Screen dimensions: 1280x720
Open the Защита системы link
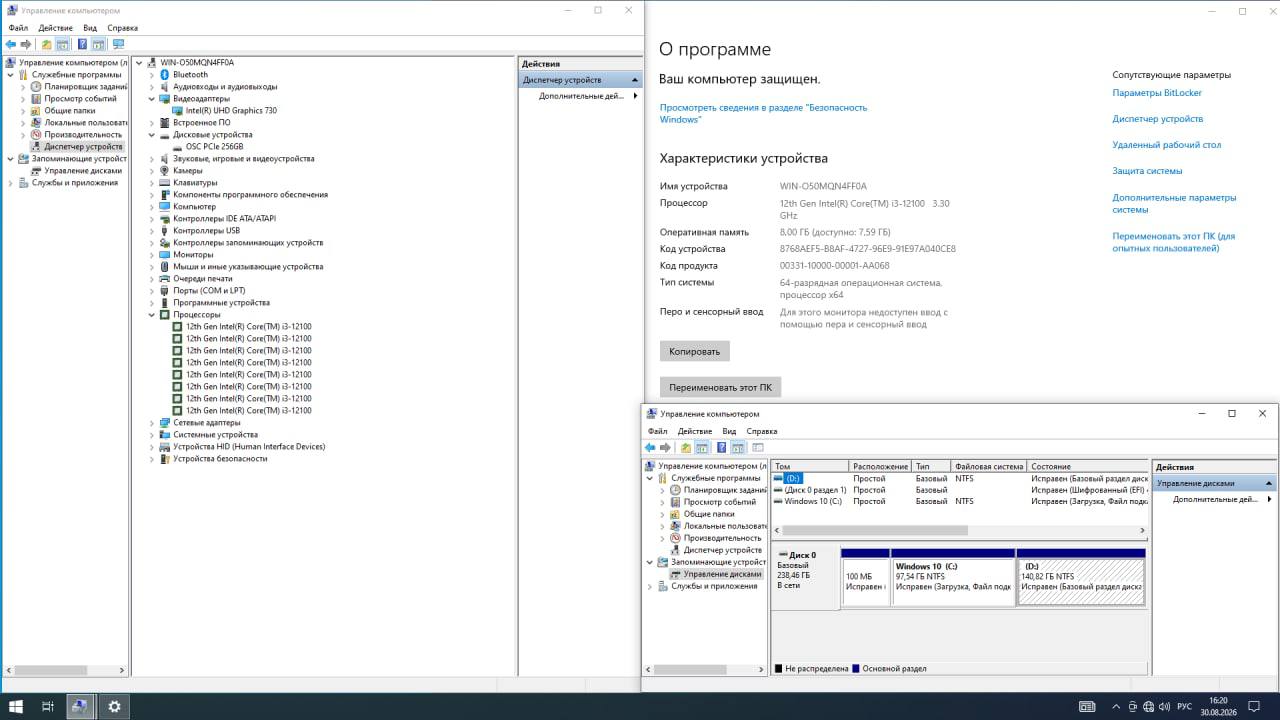pyautogui.click(x=1148, y=171)
